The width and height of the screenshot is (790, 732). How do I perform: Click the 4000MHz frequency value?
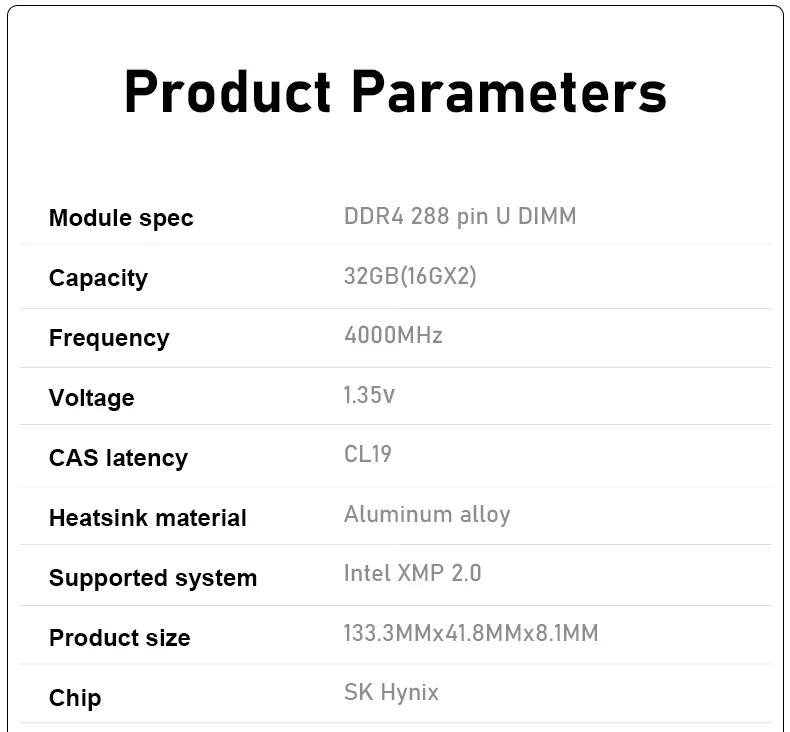point(393,336)
